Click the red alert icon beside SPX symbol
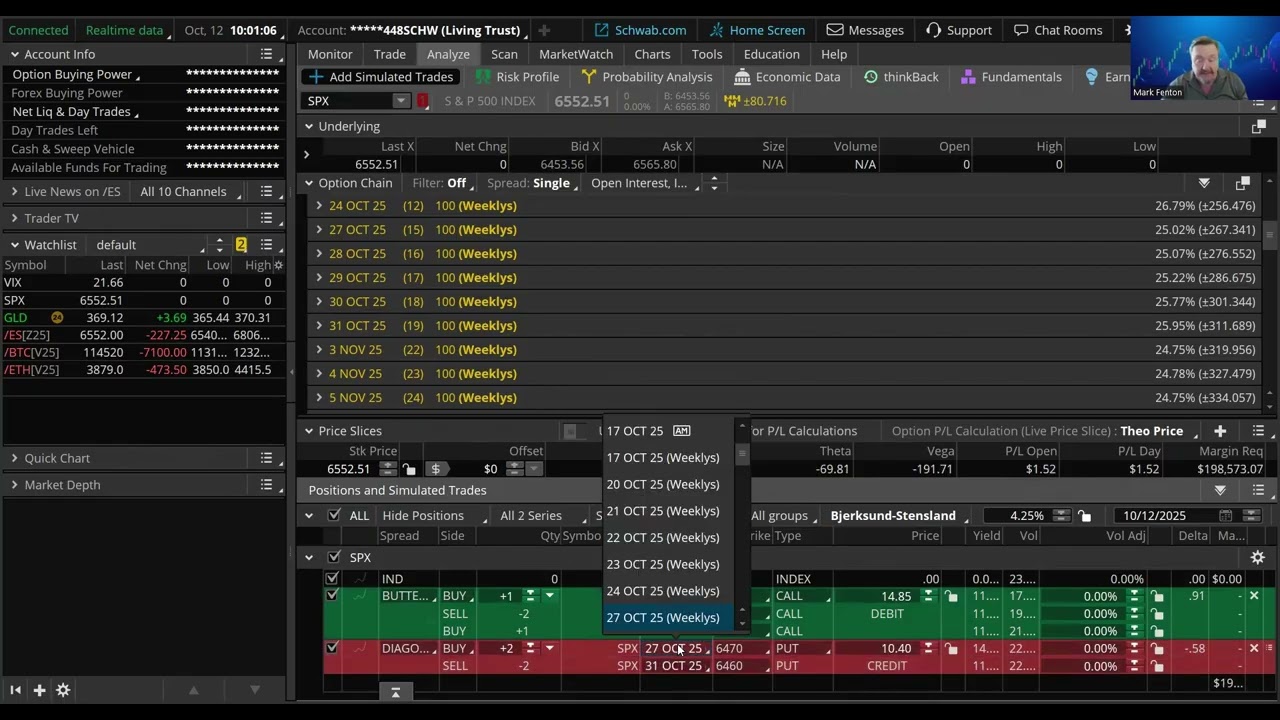The image size is (1280, 720). click(x=422, y=101)
